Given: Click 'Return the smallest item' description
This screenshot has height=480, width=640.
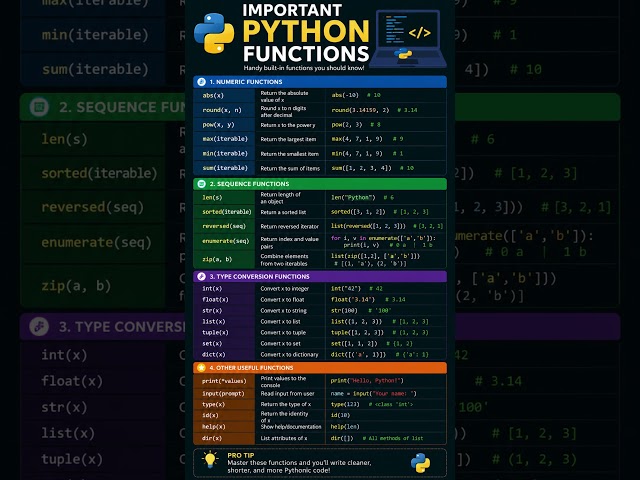Looking at the screenshot, I should pos(289,154).
